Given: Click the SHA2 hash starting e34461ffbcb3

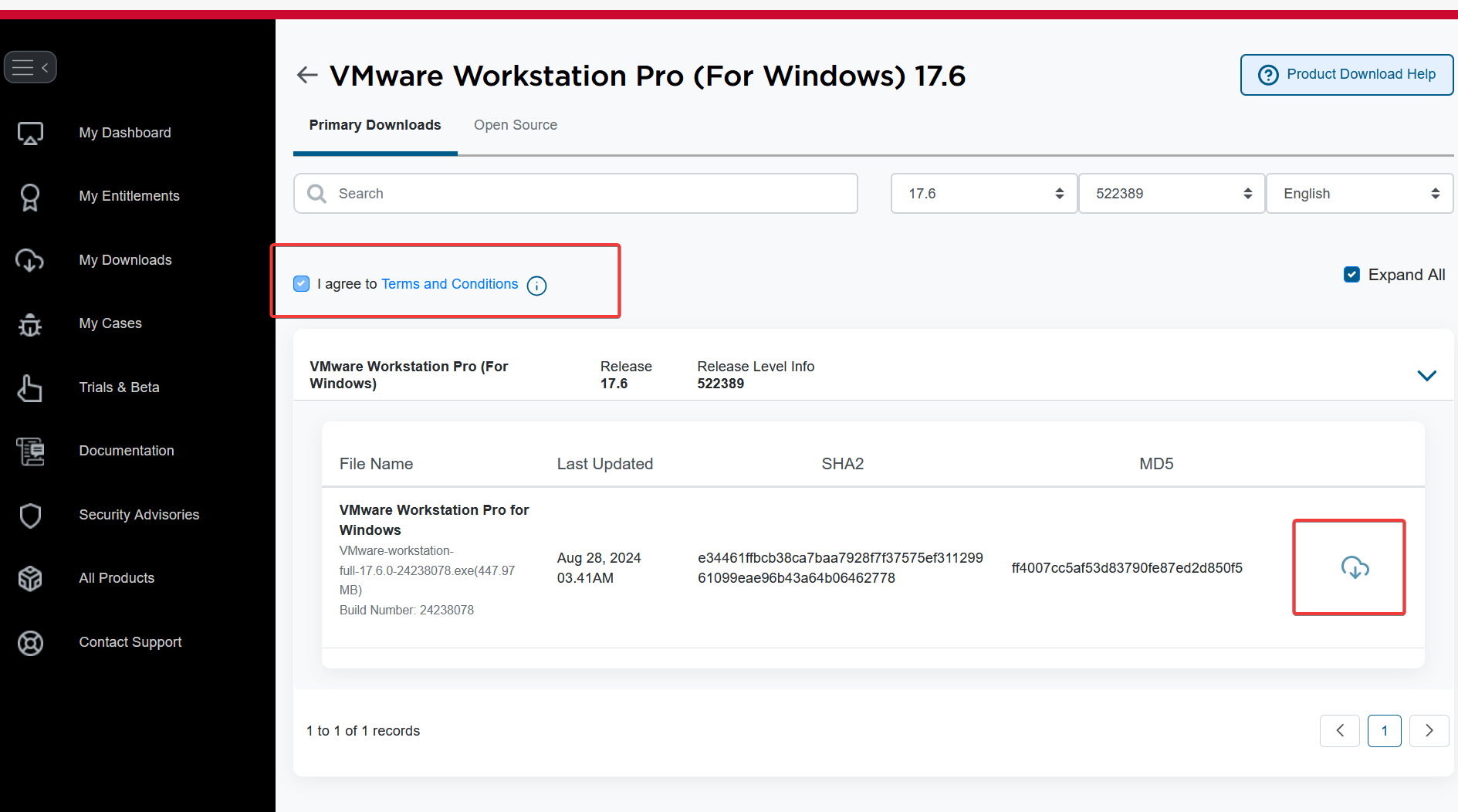Looking at the screenshot, I should click(x=841, y=568).
